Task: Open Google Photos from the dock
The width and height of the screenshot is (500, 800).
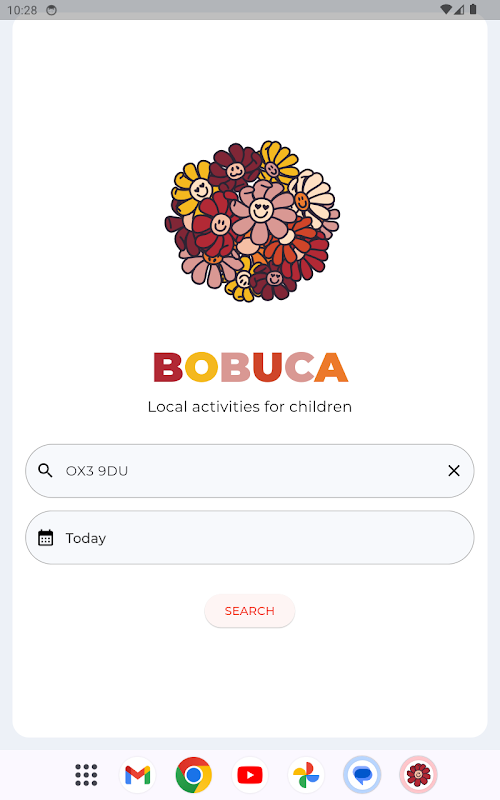Action: [306, 775]
